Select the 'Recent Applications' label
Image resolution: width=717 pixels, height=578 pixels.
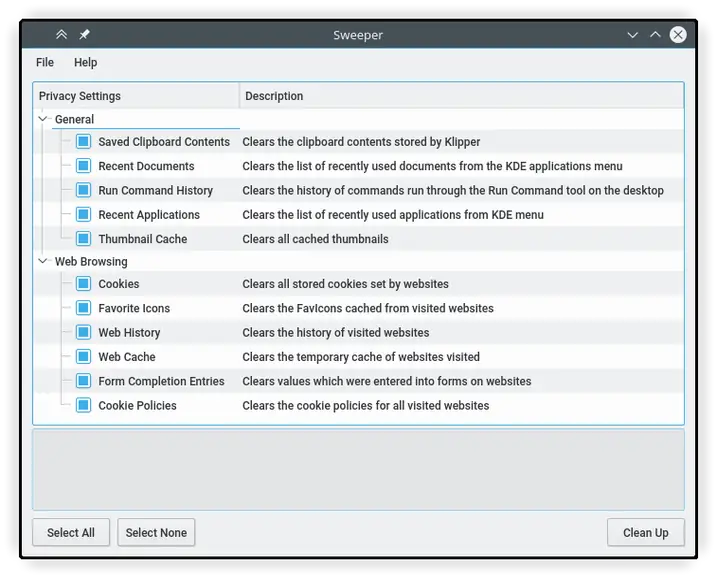(x=149, y=214)
